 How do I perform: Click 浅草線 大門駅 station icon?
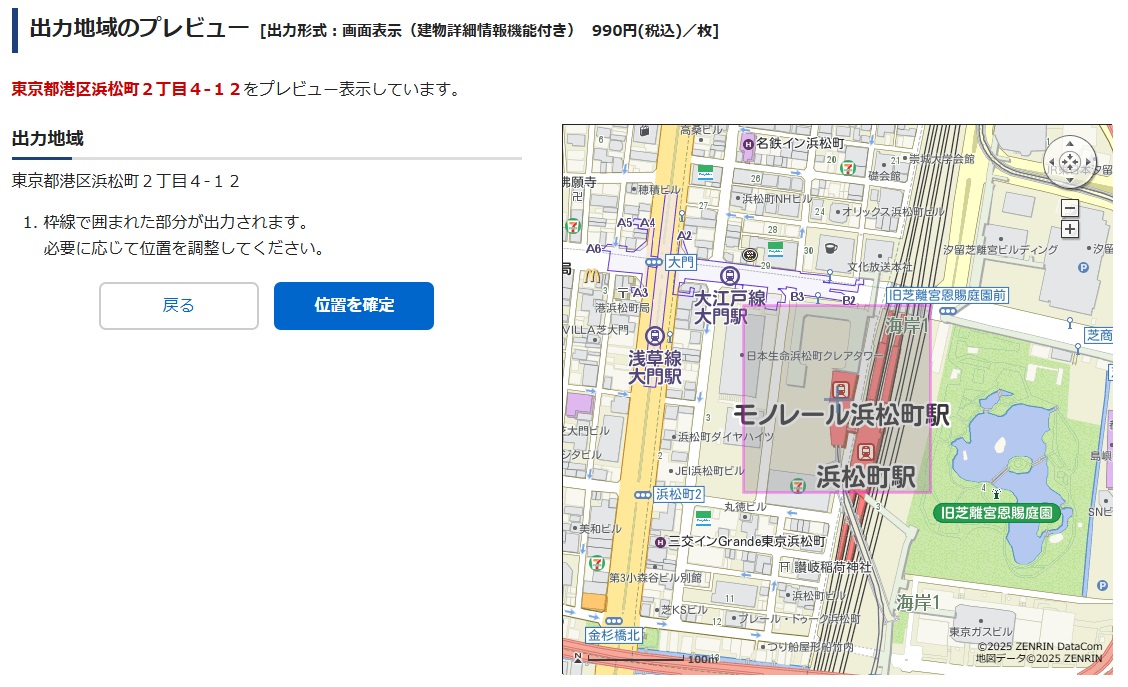(655, 336)
